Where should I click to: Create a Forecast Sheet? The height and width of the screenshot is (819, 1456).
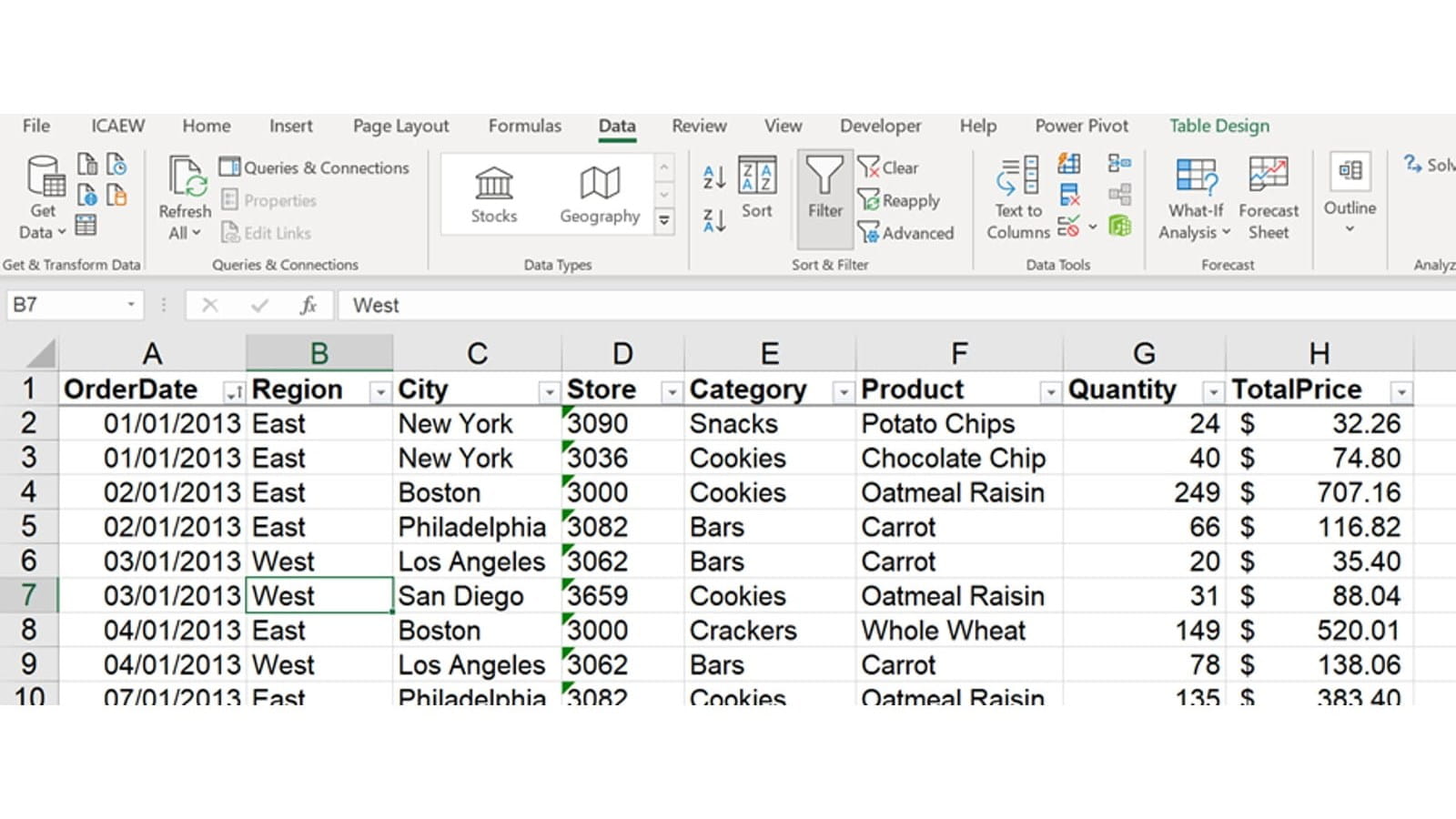1268,196
